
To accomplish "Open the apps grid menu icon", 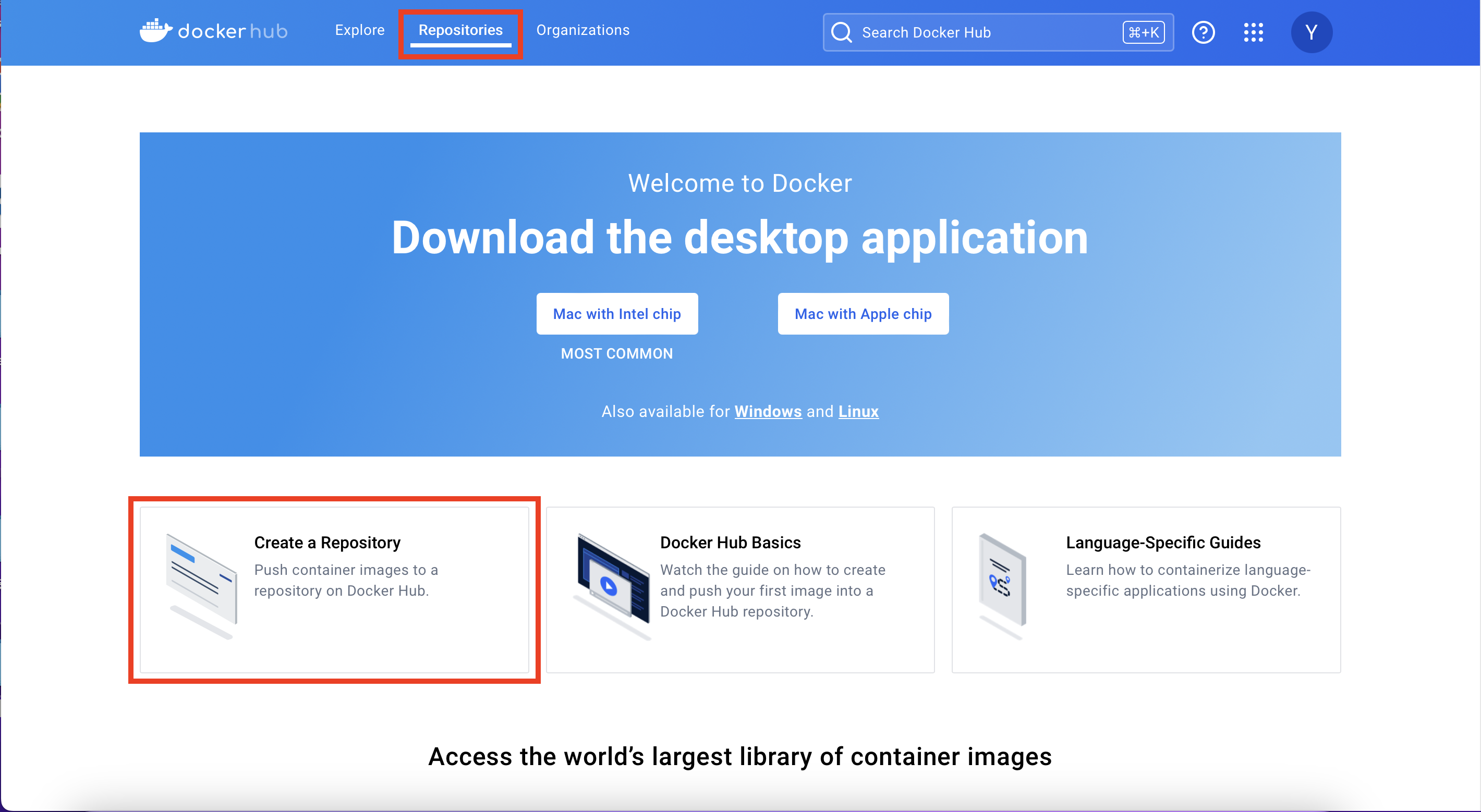I will tap(1253, 32).
